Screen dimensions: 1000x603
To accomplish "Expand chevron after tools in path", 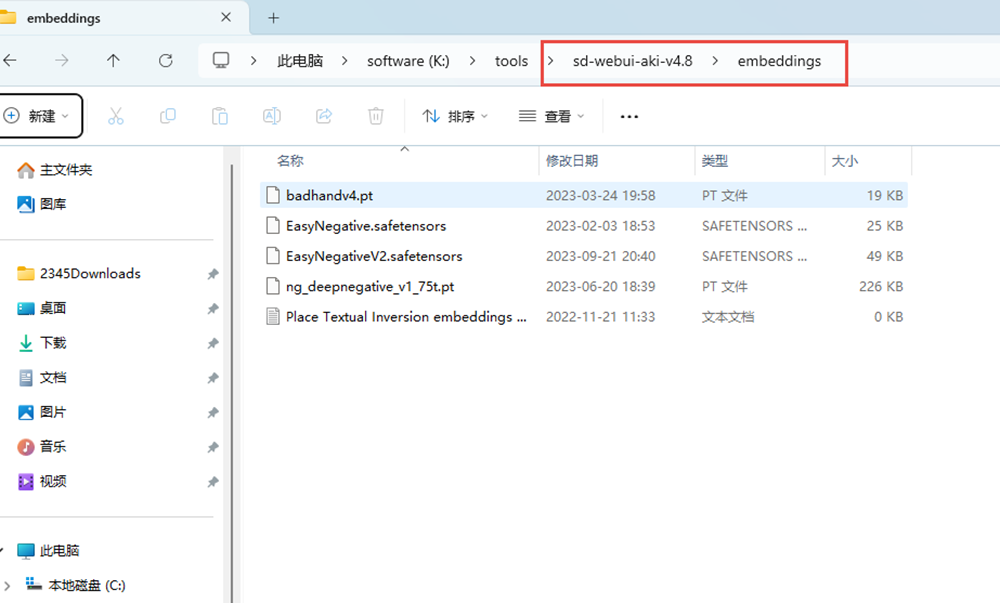I will click(x=550, y=61).
